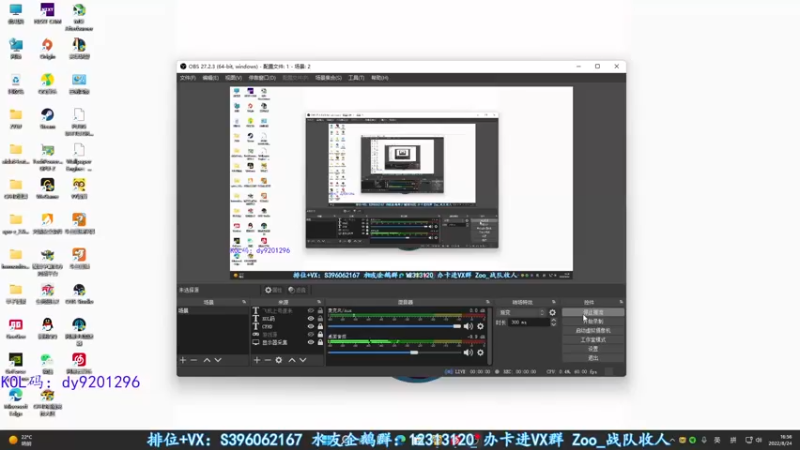The height and width of the screenshot is (450, 800).
Task: Open WeGame desktop shortcut
Action: point(47,188)
